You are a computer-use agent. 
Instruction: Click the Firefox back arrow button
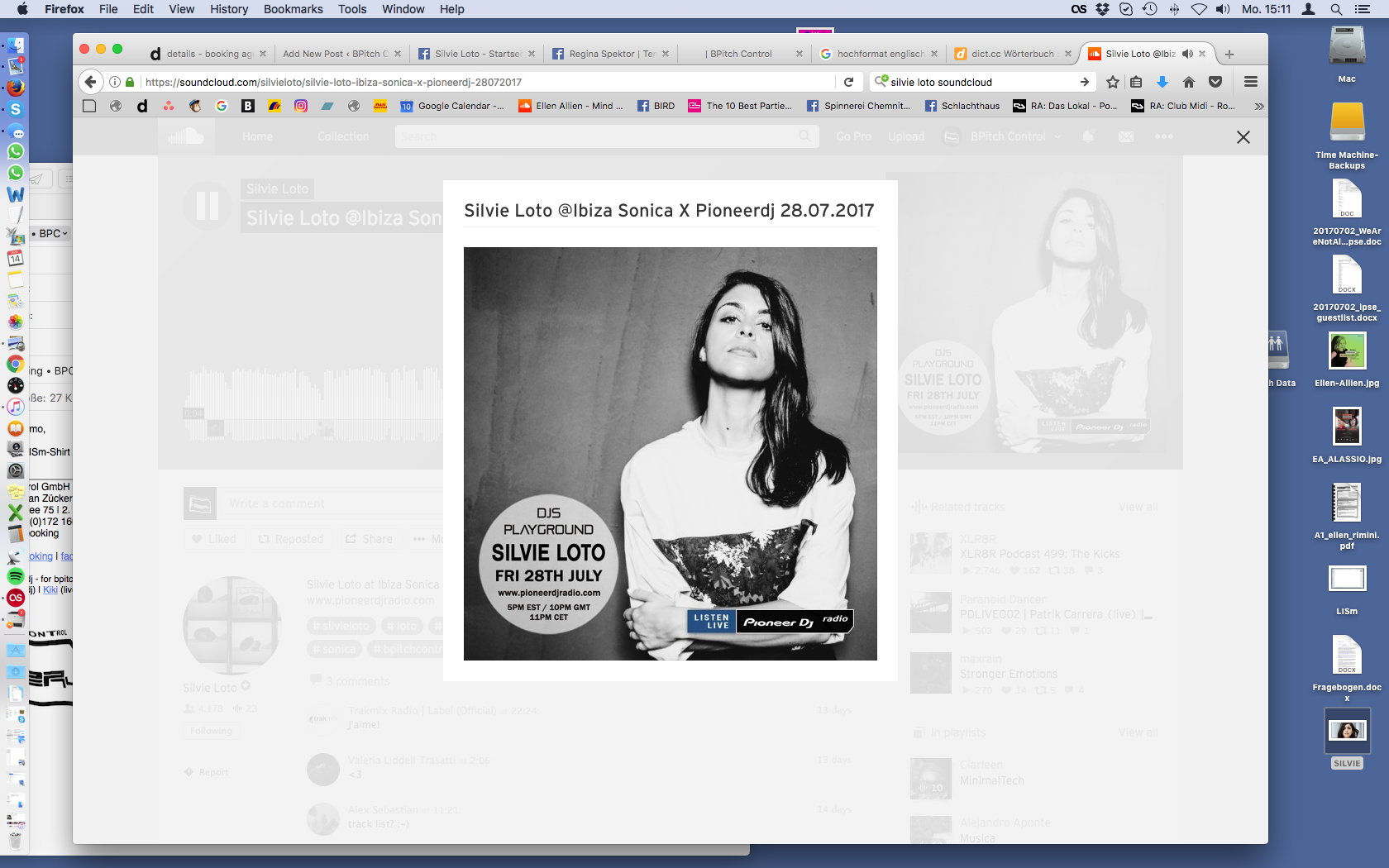click(x=91, y=82)
